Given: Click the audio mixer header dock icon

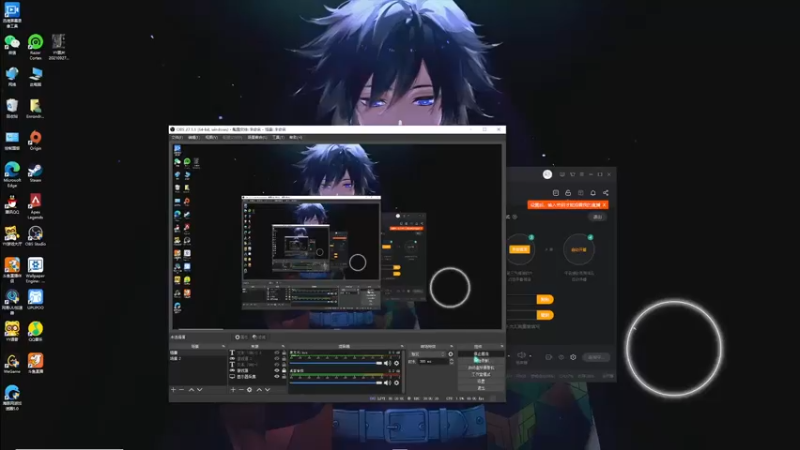Looking at the screenshot, I should click(403, 346).
